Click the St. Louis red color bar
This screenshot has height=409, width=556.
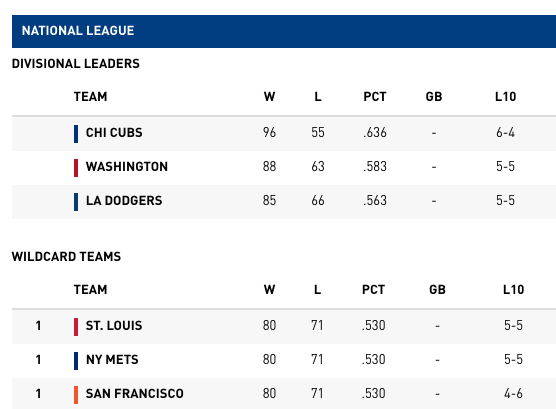click(x=76, y=327)
